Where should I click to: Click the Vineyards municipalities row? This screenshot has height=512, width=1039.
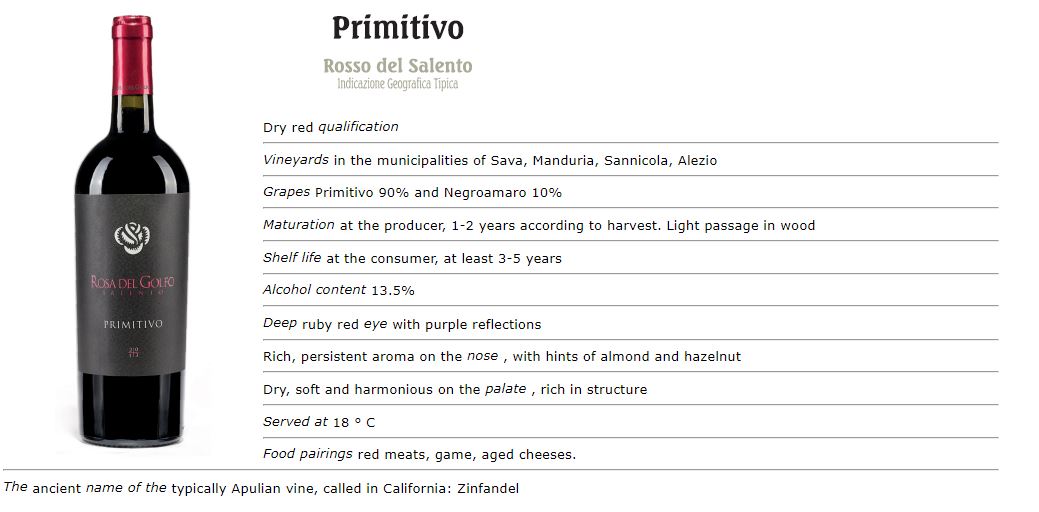click(x=490, y=160)
